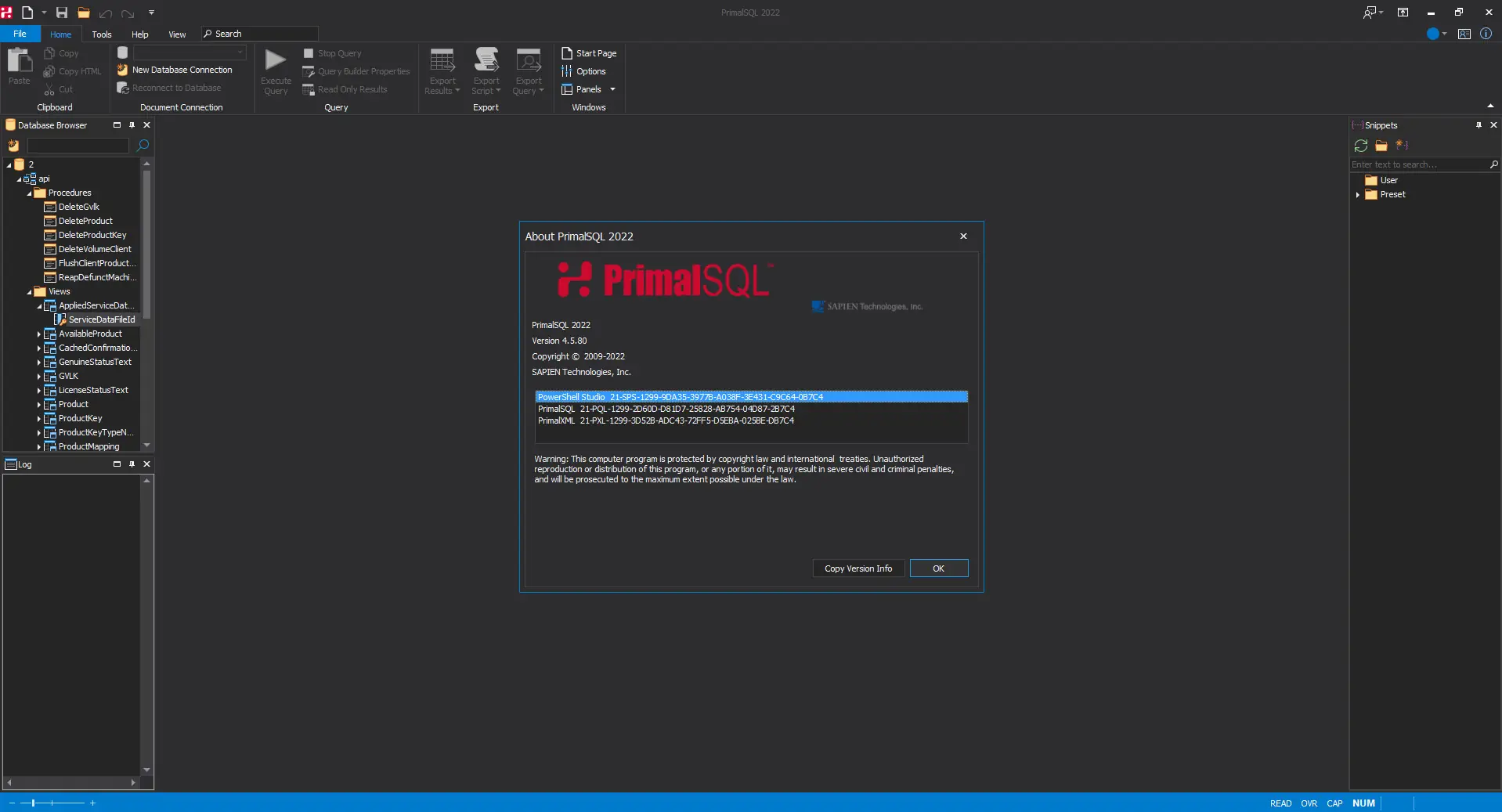This screenshot has width=1502, height=812.
Task: Click the zoom out minus button
Action: [x=12, y=803]
